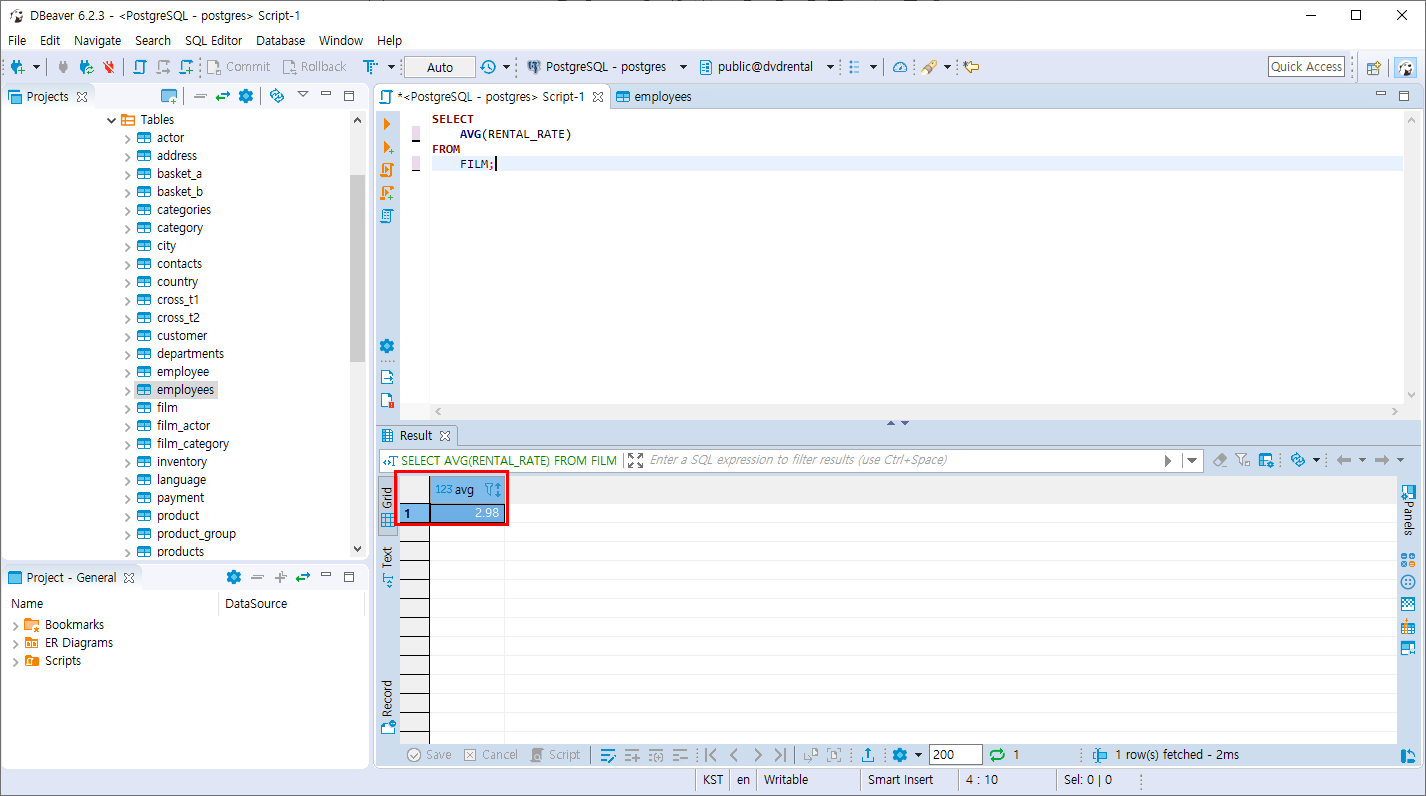Screen dimensions: 1426x796
Task: Click the result filter expression field
Action: 903,460
